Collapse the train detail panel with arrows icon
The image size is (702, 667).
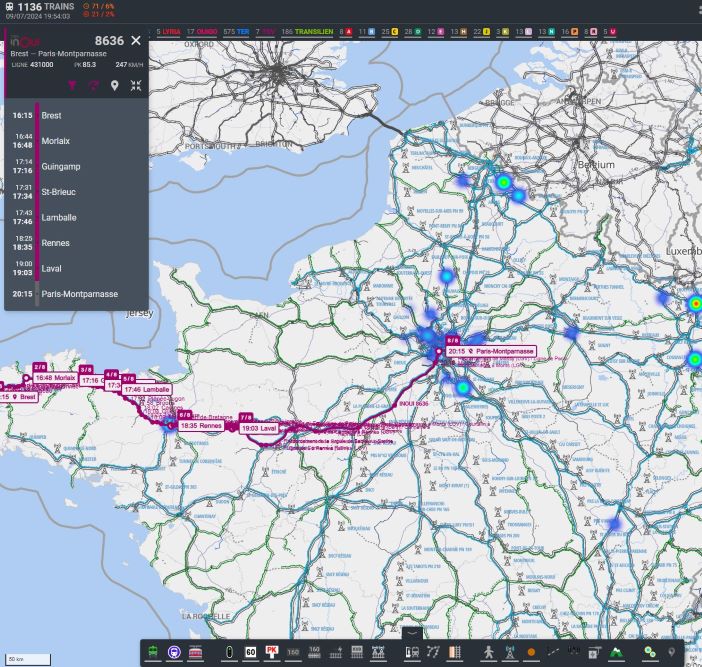click(136, 86)
